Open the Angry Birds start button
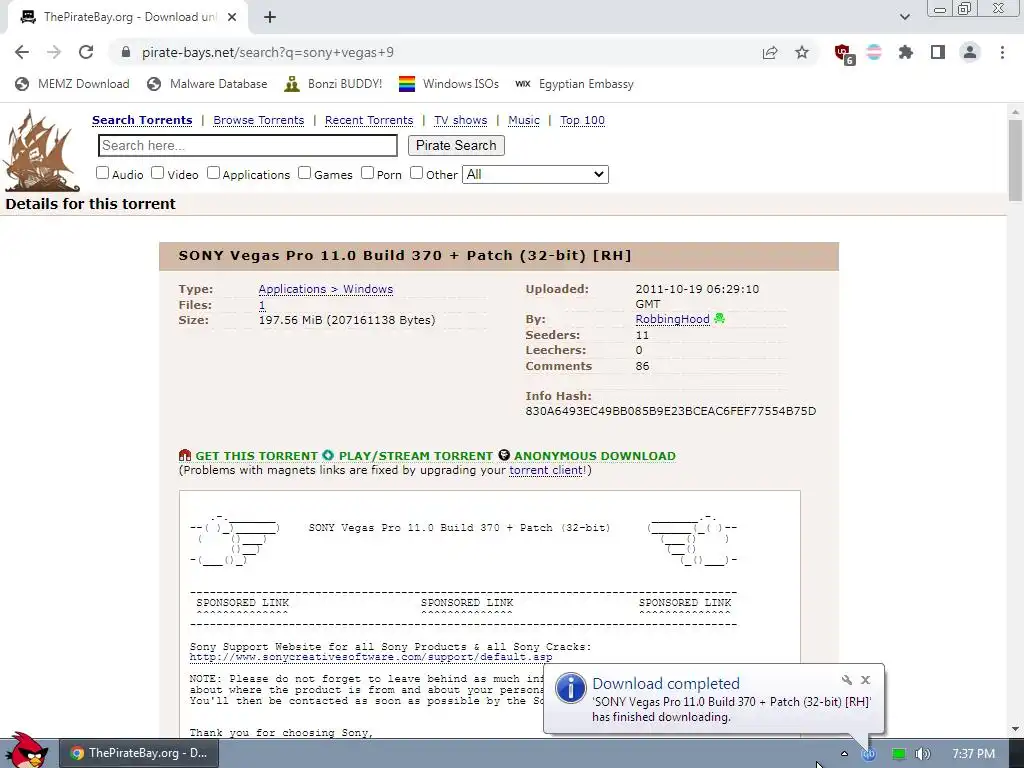Viewport: 1024px width, 768px height. pos(27,751)
